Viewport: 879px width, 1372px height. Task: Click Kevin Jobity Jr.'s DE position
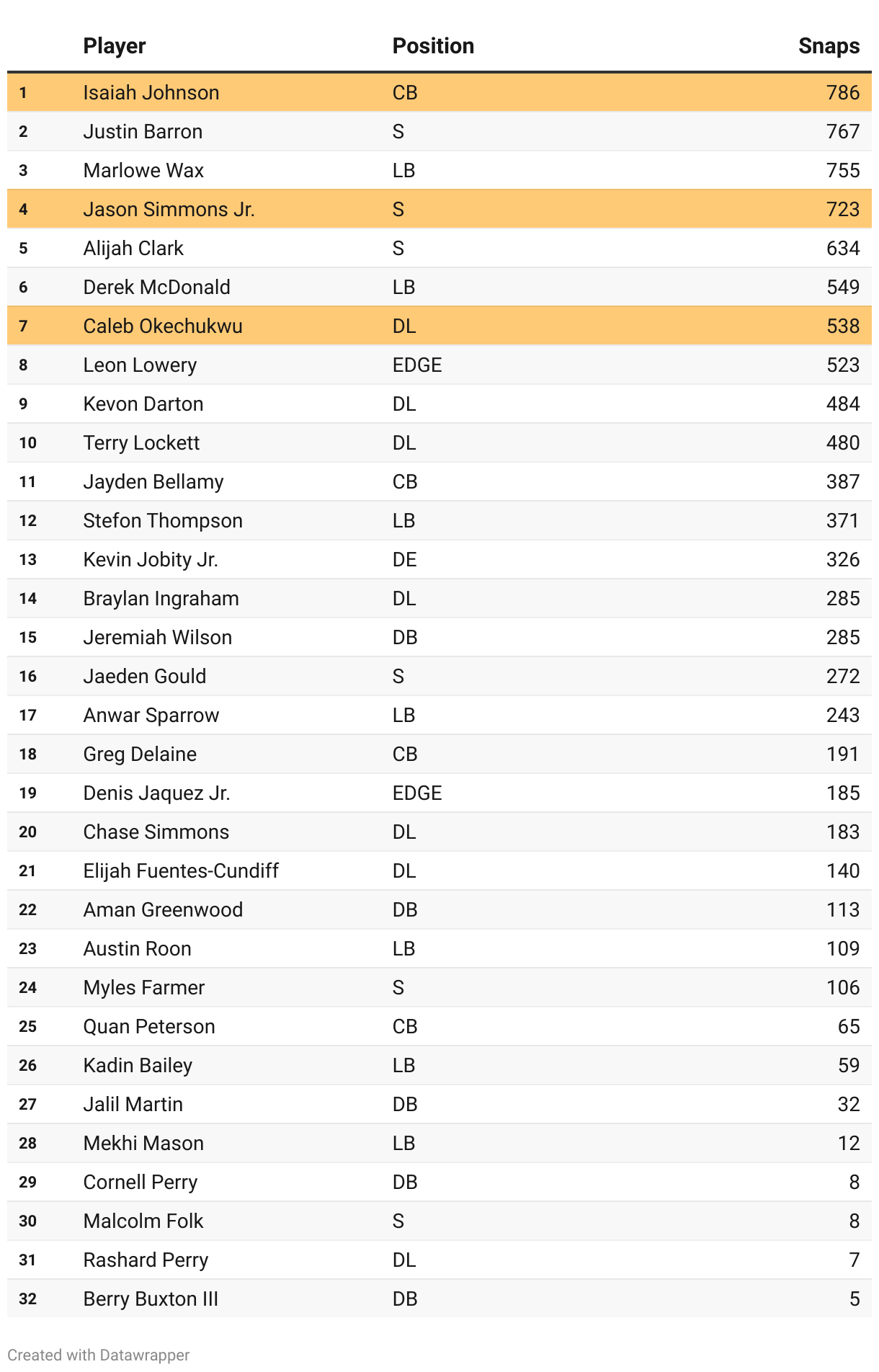click(405, 559)
